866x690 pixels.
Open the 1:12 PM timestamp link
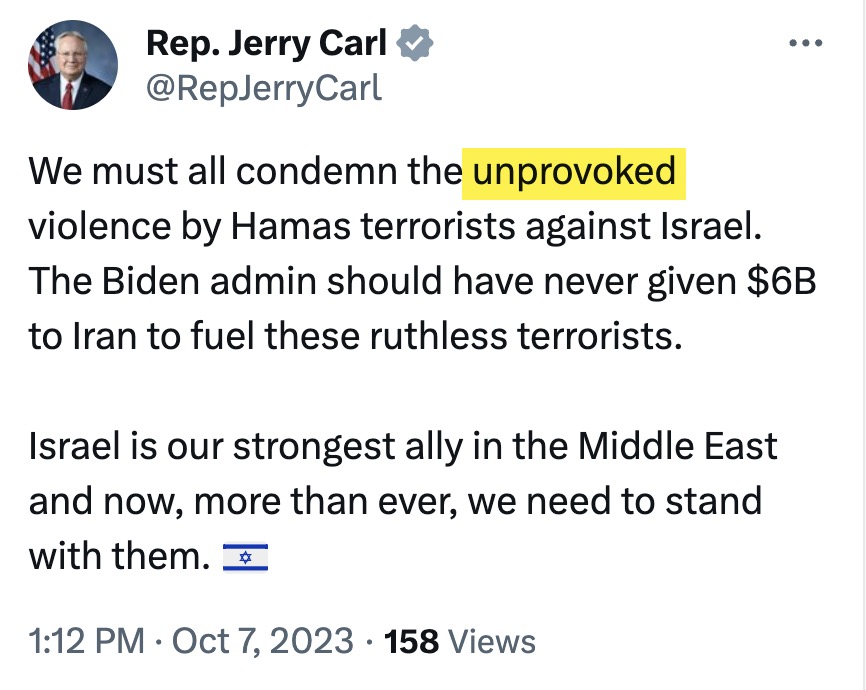87,641
